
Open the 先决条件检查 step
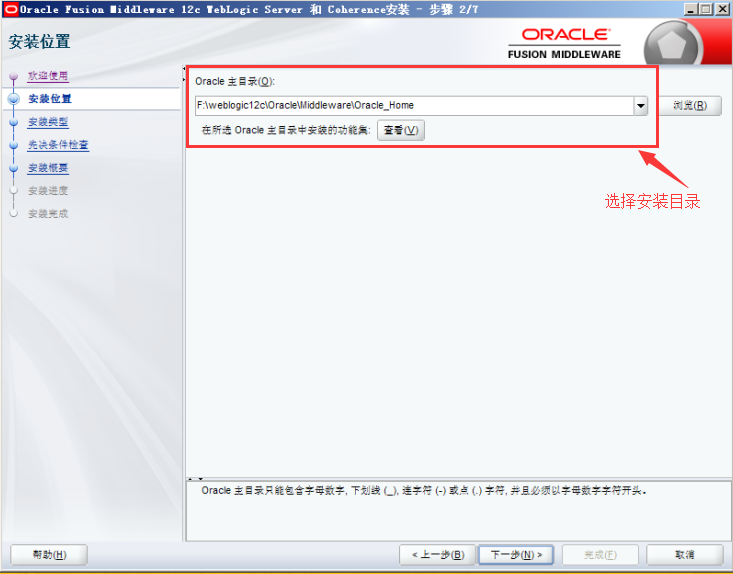(58, 145)
